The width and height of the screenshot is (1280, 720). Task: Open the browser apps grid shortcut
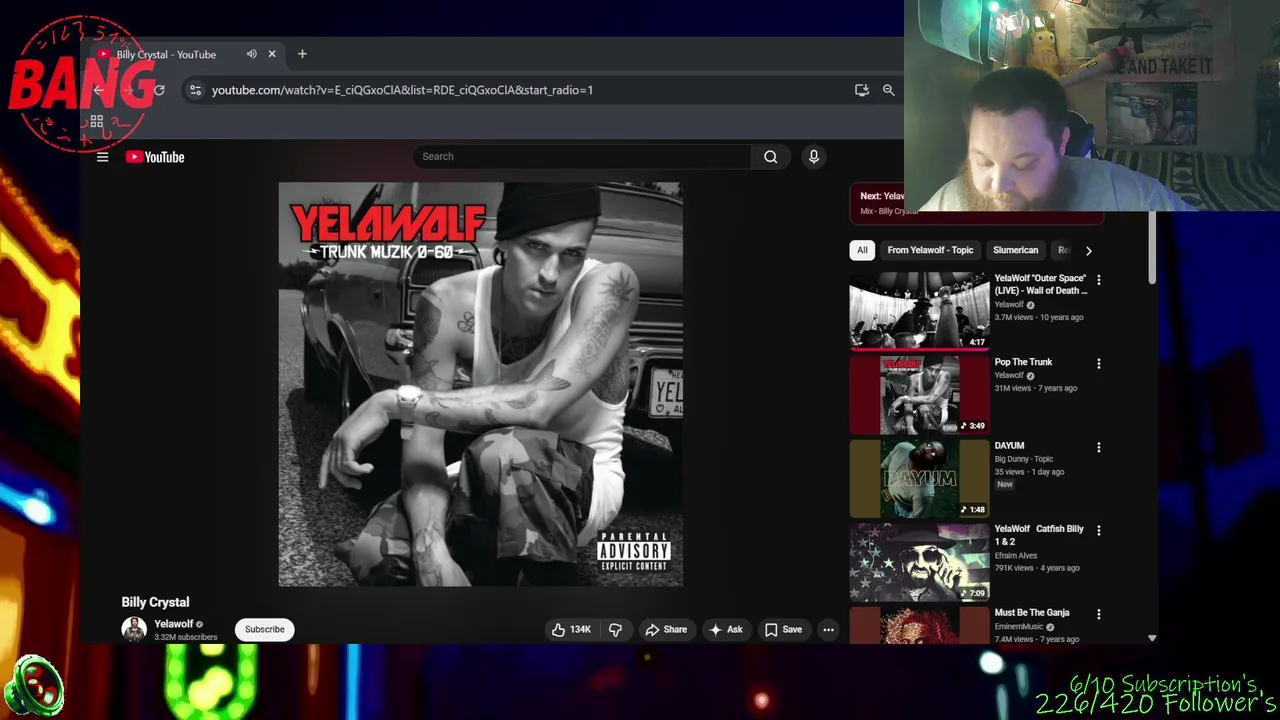[x=97, y=122]
